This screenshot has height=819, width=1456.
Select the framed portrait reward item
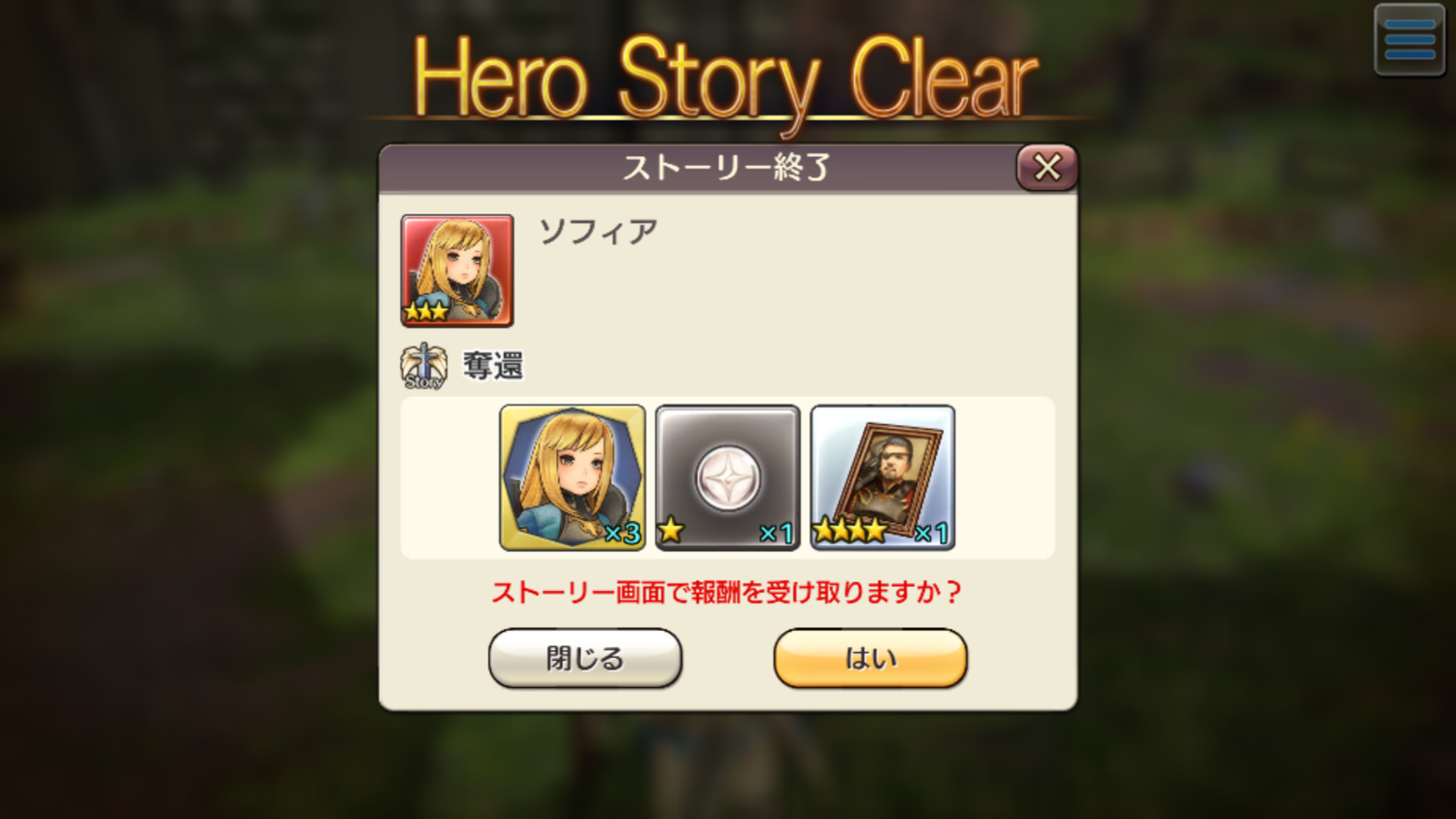tap(883, 477)
